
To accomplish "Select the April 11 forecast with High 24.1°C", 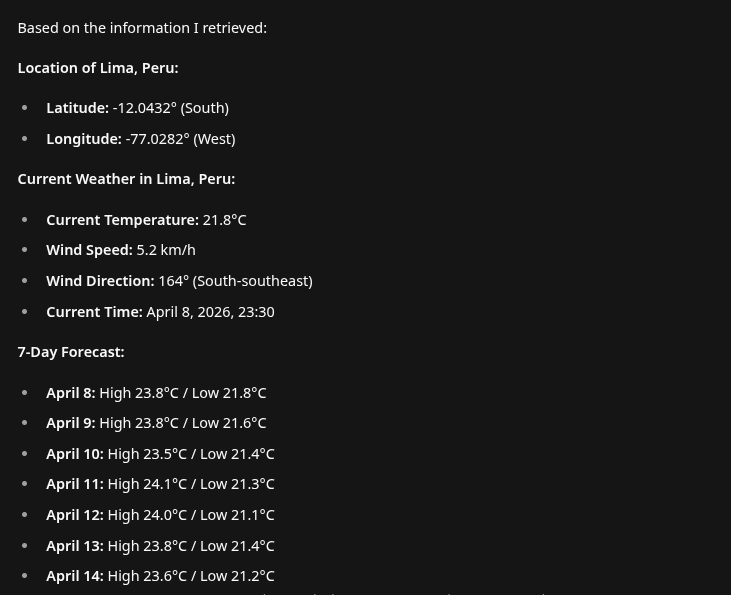I will pyautogui.click(x=160, y=484).
